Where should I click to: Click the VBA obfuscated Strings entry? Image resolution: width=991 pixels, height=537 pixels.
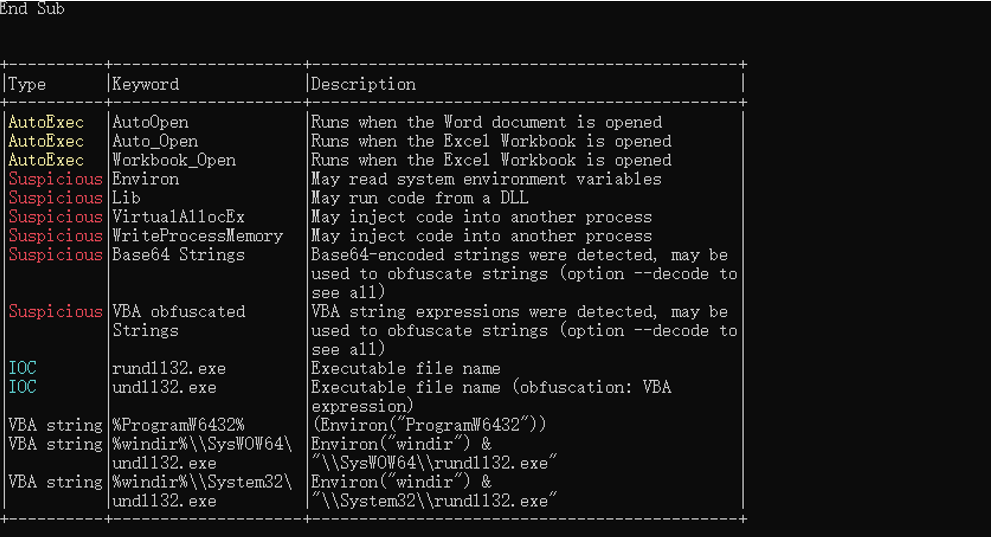coord(179,321)
